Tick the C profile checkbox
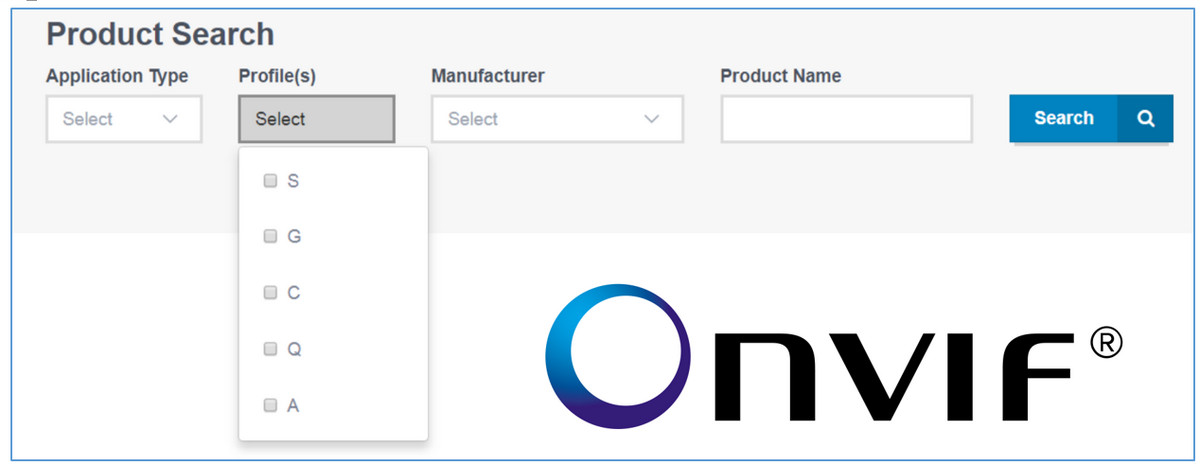 (270, 293)
